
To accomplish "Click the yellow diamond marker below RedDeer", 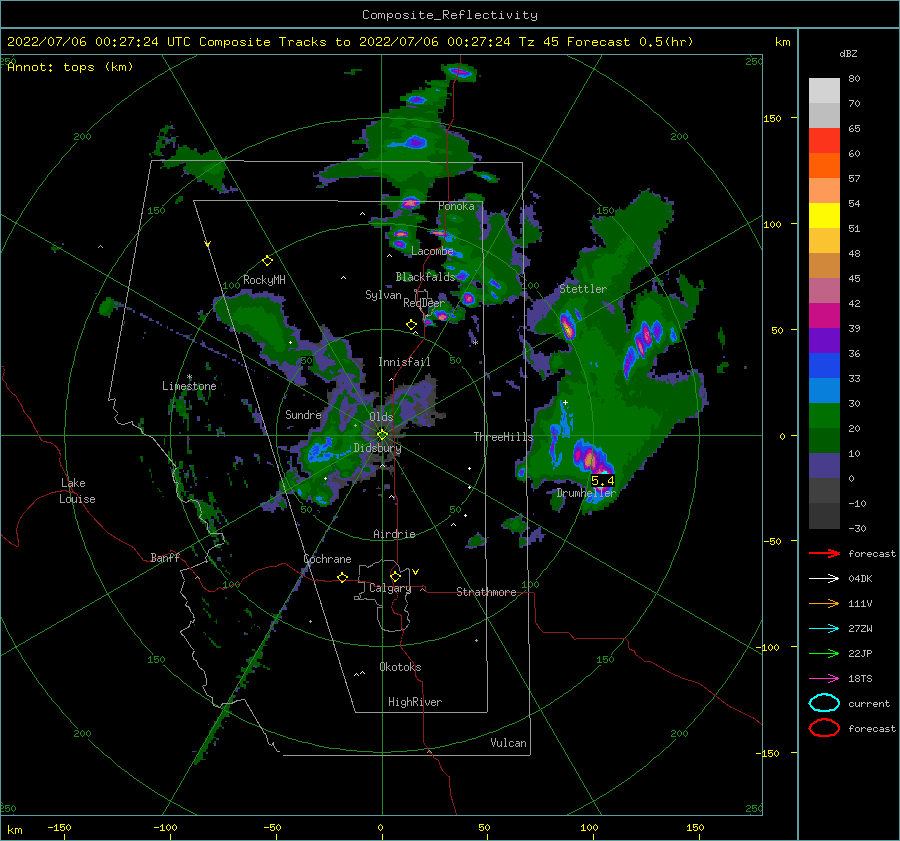I will [x=411, y=325].
